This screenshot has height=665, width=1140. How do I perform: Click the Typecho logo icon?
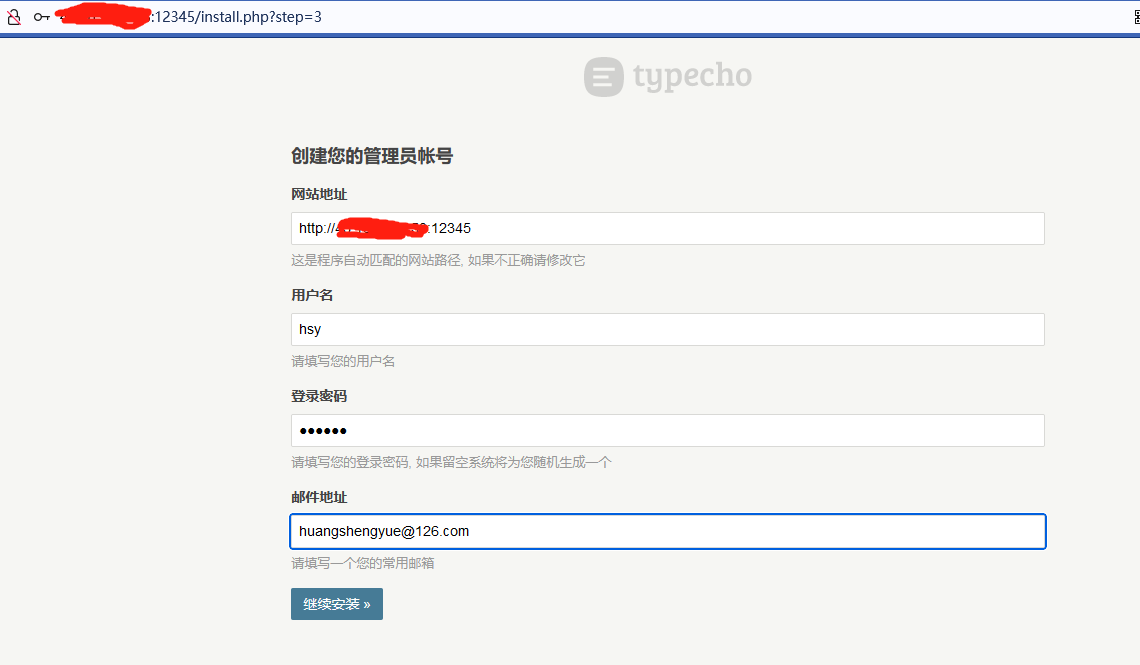tap(604, 77)
